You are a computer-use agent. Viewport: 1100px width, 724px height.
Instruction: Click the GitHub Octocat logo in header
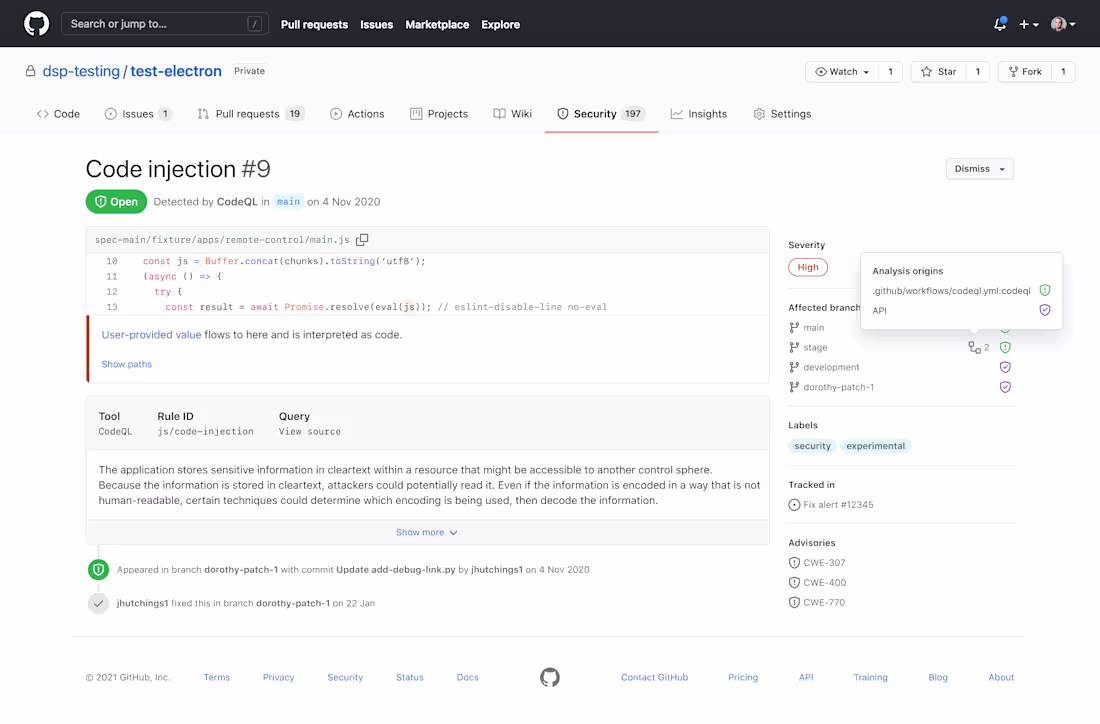click(x=36, y=24)
